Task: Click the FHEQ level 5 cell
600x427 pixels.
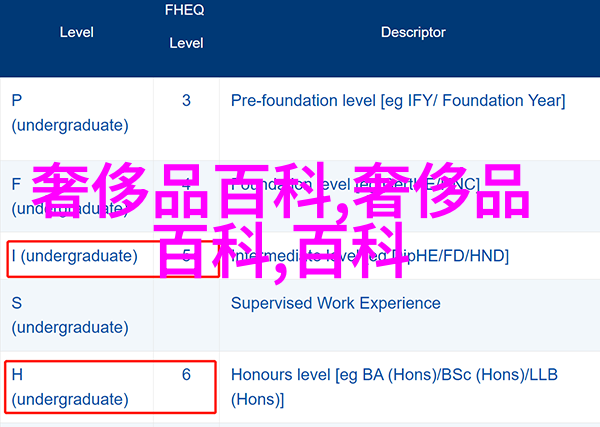Action: (x=186, y=256)
